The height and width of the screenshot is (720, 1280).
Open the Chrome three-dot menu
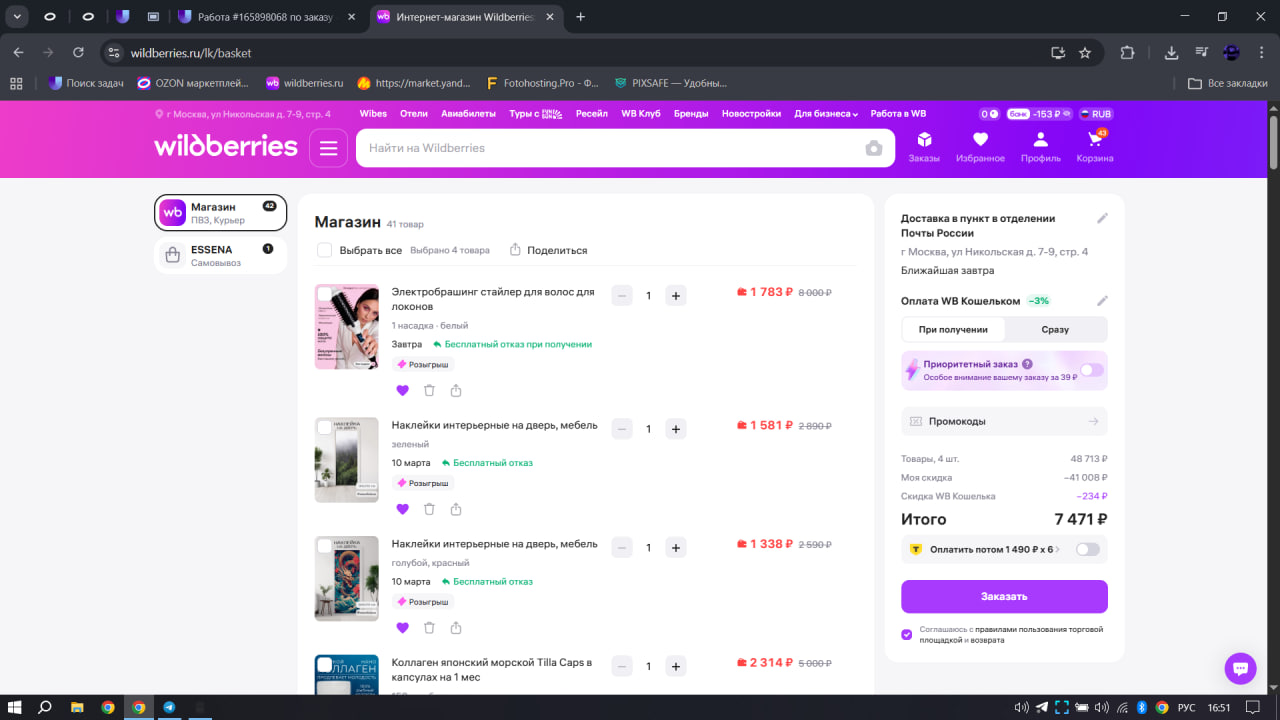pyautogui.click(x=1262, y=53)
